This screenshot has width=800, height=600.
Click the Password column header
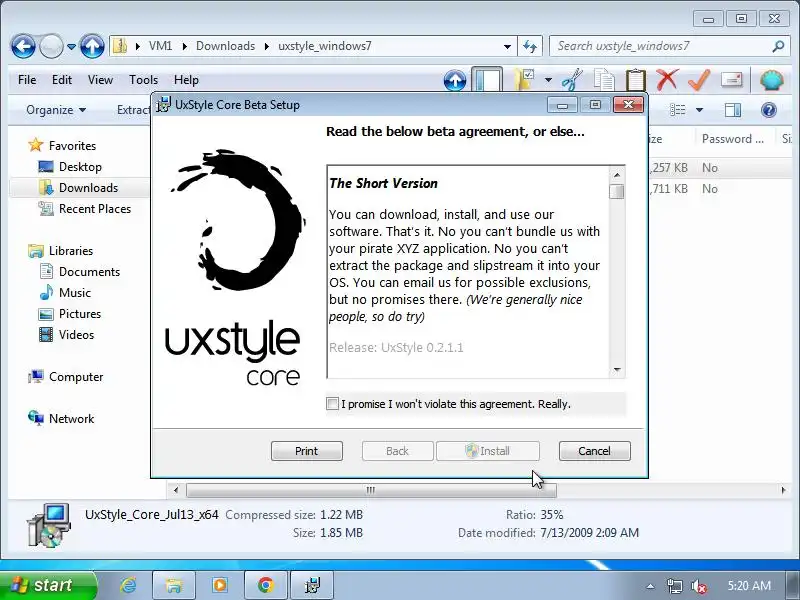coord(733,139)
